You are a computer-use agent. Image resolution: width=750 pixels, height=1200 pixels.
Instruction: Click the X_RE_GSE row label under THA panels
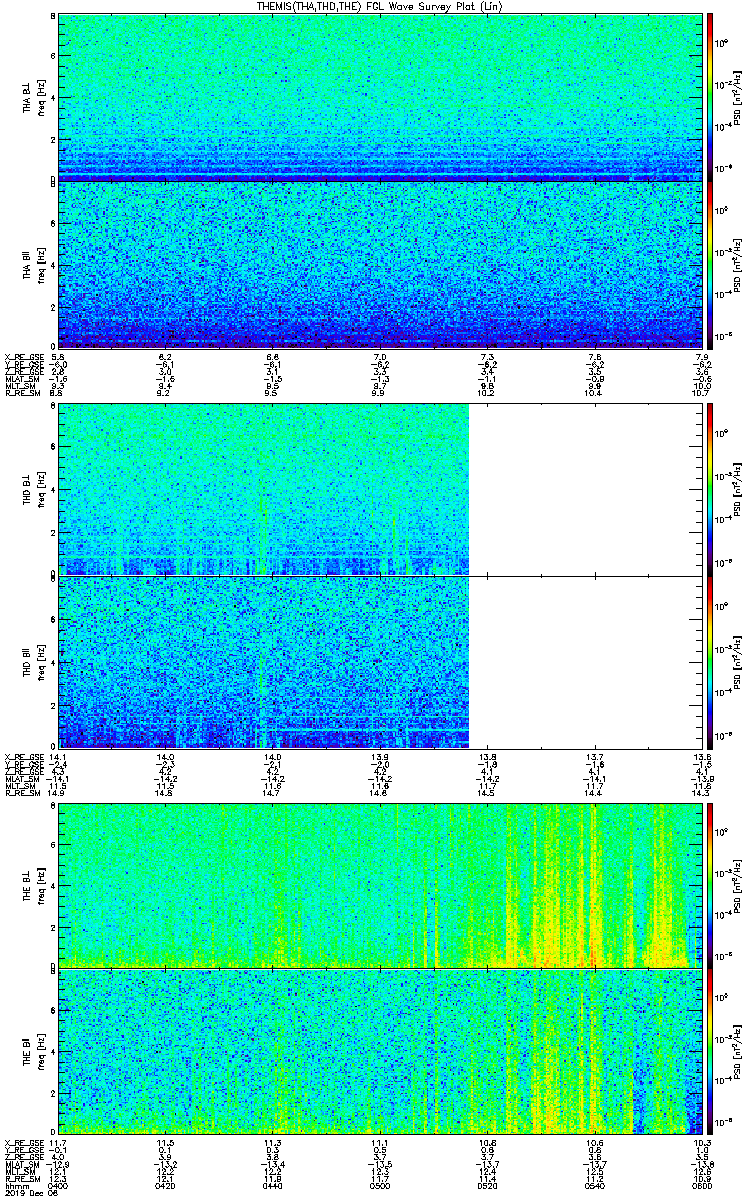tap(24, 357)
